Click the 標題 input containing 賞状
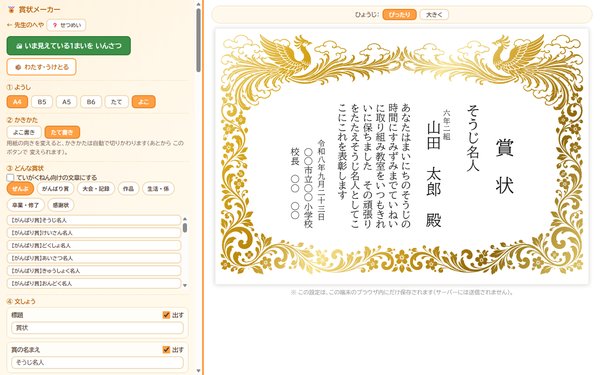This screenshot has height=375, width=600. click(x=98, y=328)
